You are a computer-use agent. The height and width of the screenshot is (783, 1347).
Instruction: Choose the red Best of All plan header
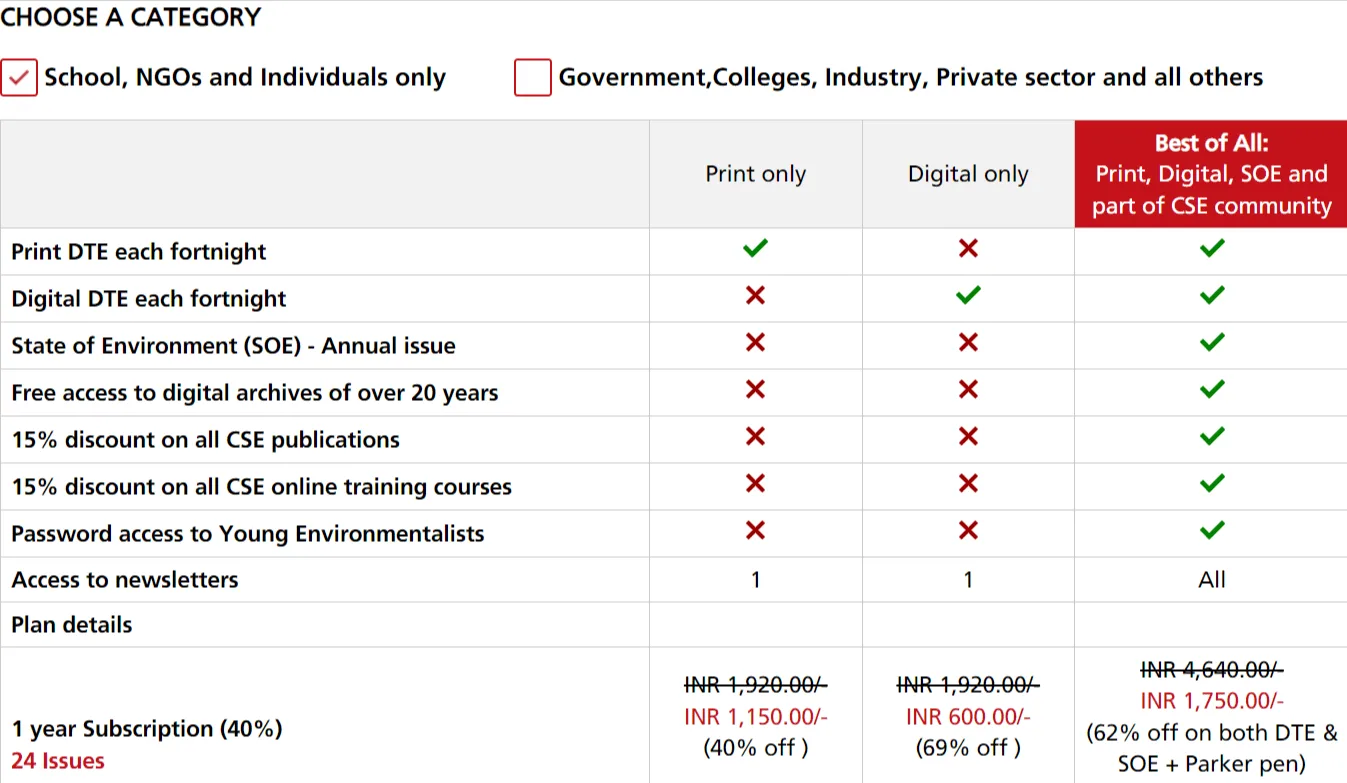click(1212, 174)
